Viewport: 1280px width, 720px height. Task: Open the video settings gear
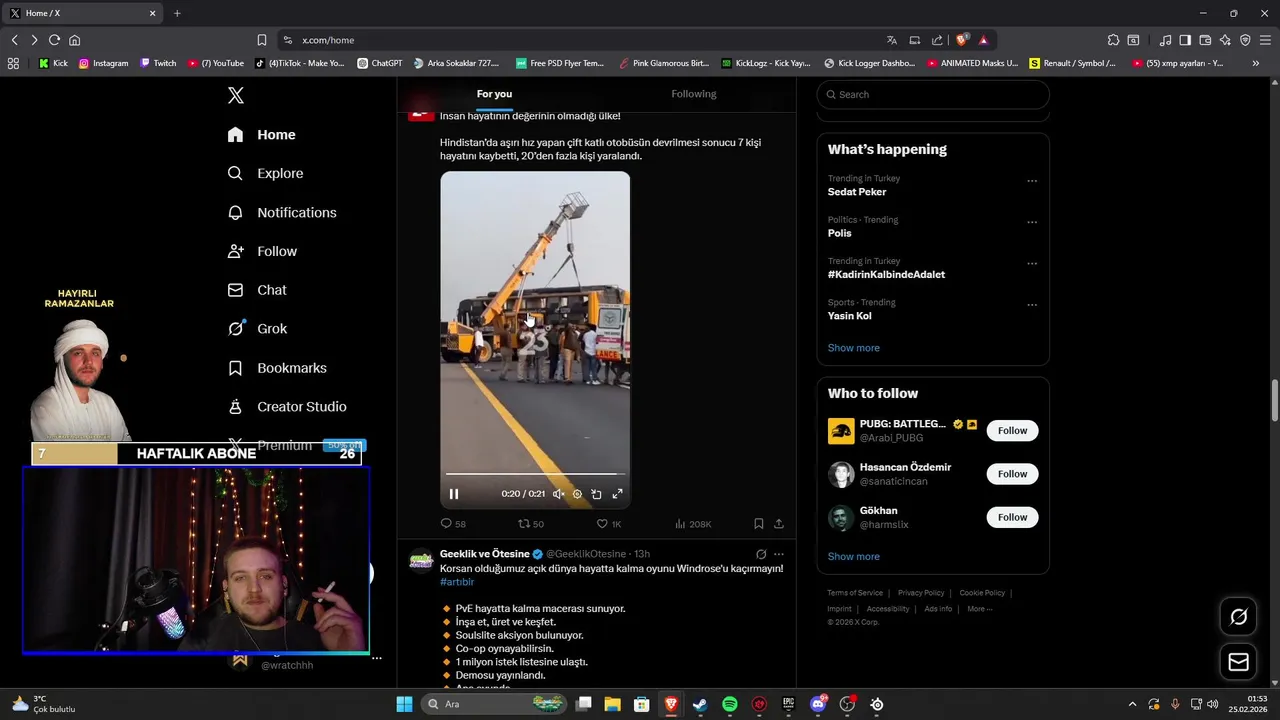click(577, 494)
